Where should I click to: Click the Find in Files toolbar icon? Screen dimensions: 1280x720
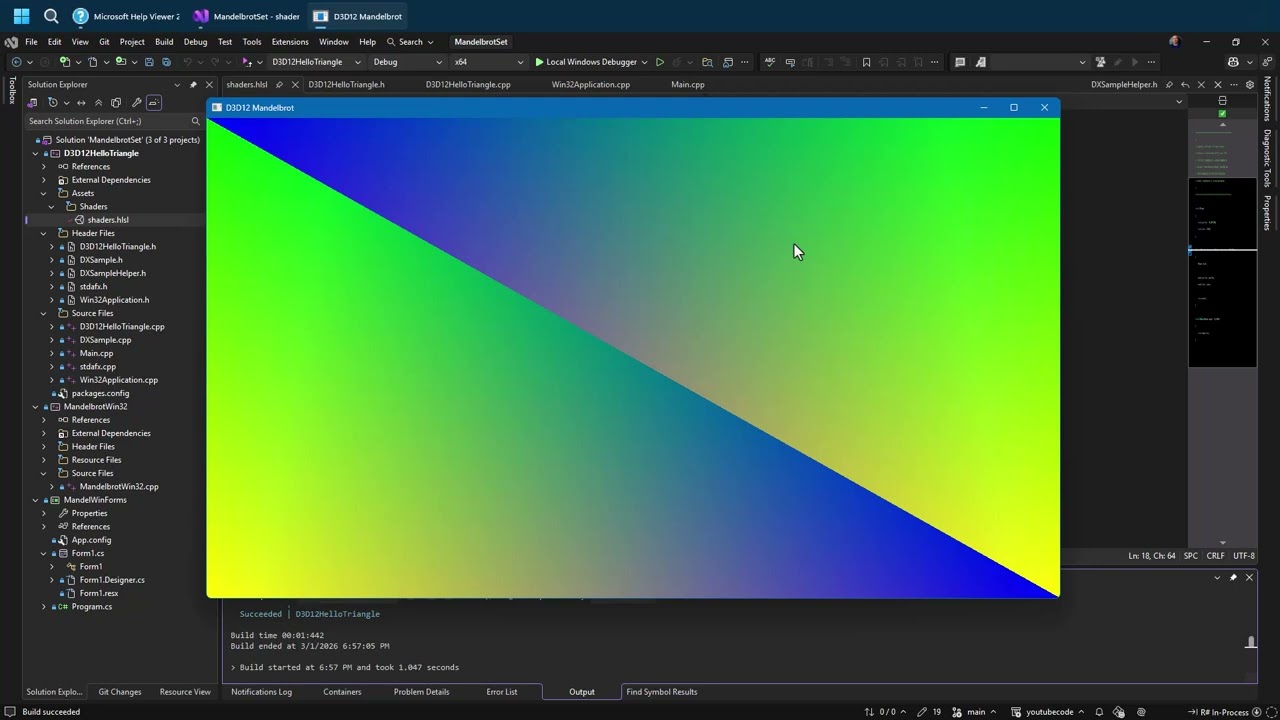[x=707, y=62]
